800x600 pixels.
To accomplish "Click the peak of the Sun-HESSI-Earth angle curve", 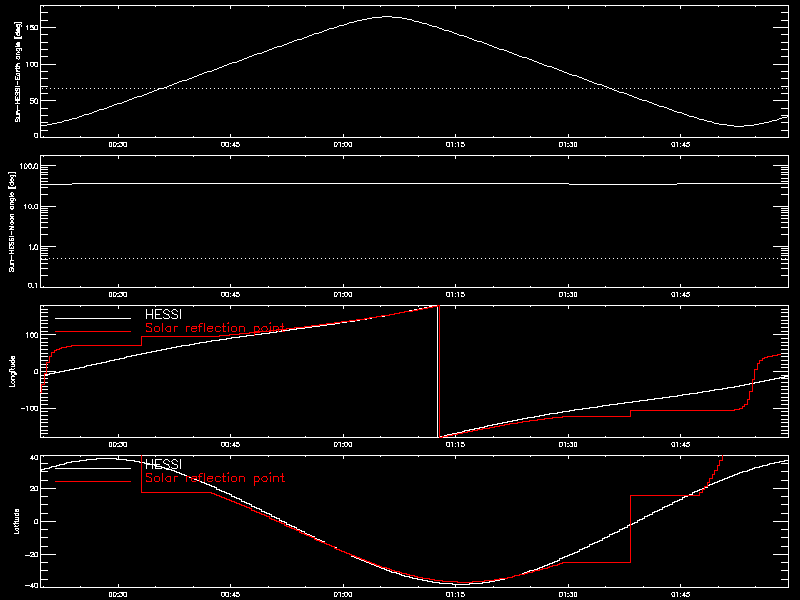I will tap(387, 17).
